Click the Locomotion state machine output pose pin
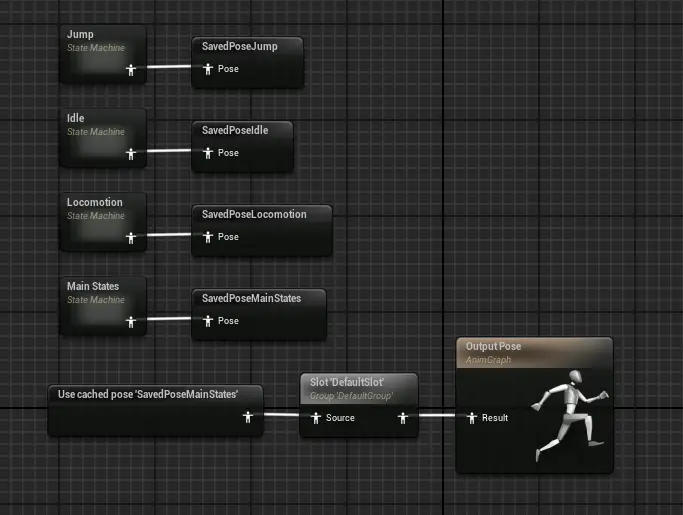683x515 pixels. (x=131, y=237)
